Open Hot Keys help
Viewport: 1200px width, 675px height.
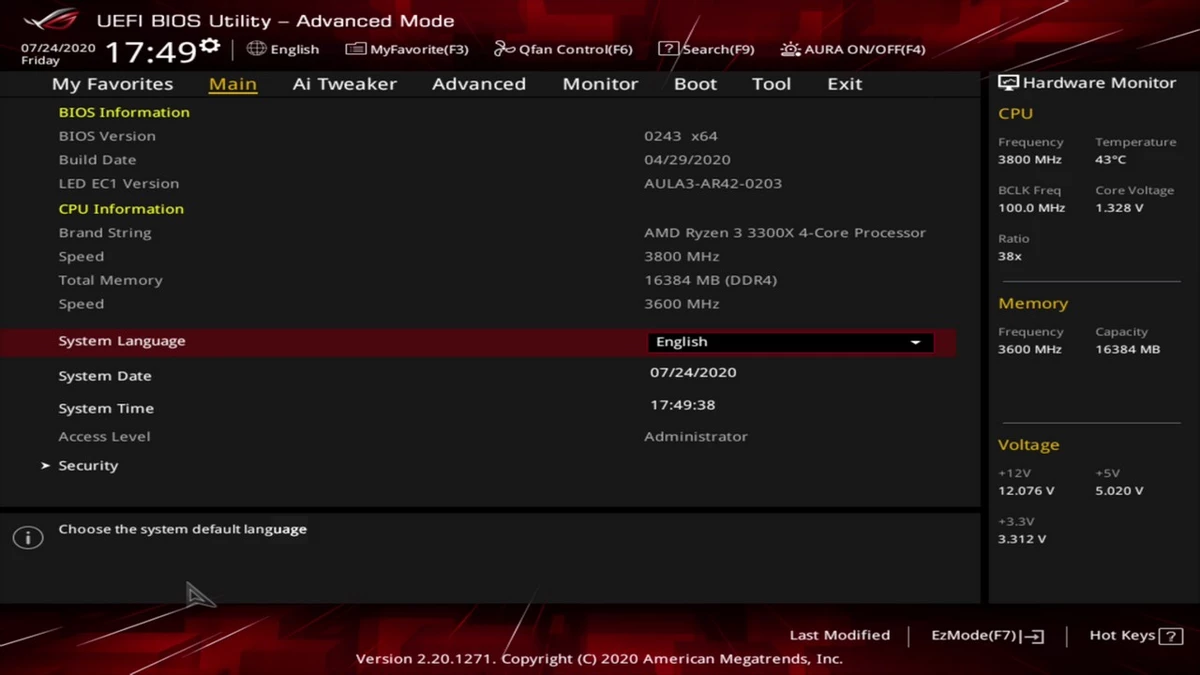pyautogui.click(x=1123, y=635)
